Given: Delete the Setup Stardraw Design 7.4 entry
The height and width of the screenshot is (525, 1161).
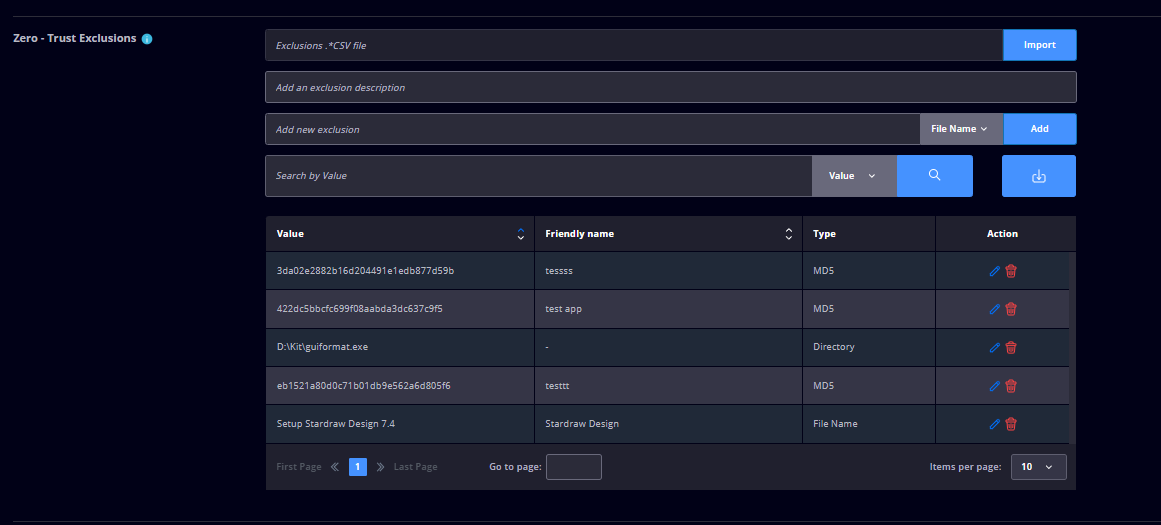Looking at the screenshot, I should coord(1011,424).
